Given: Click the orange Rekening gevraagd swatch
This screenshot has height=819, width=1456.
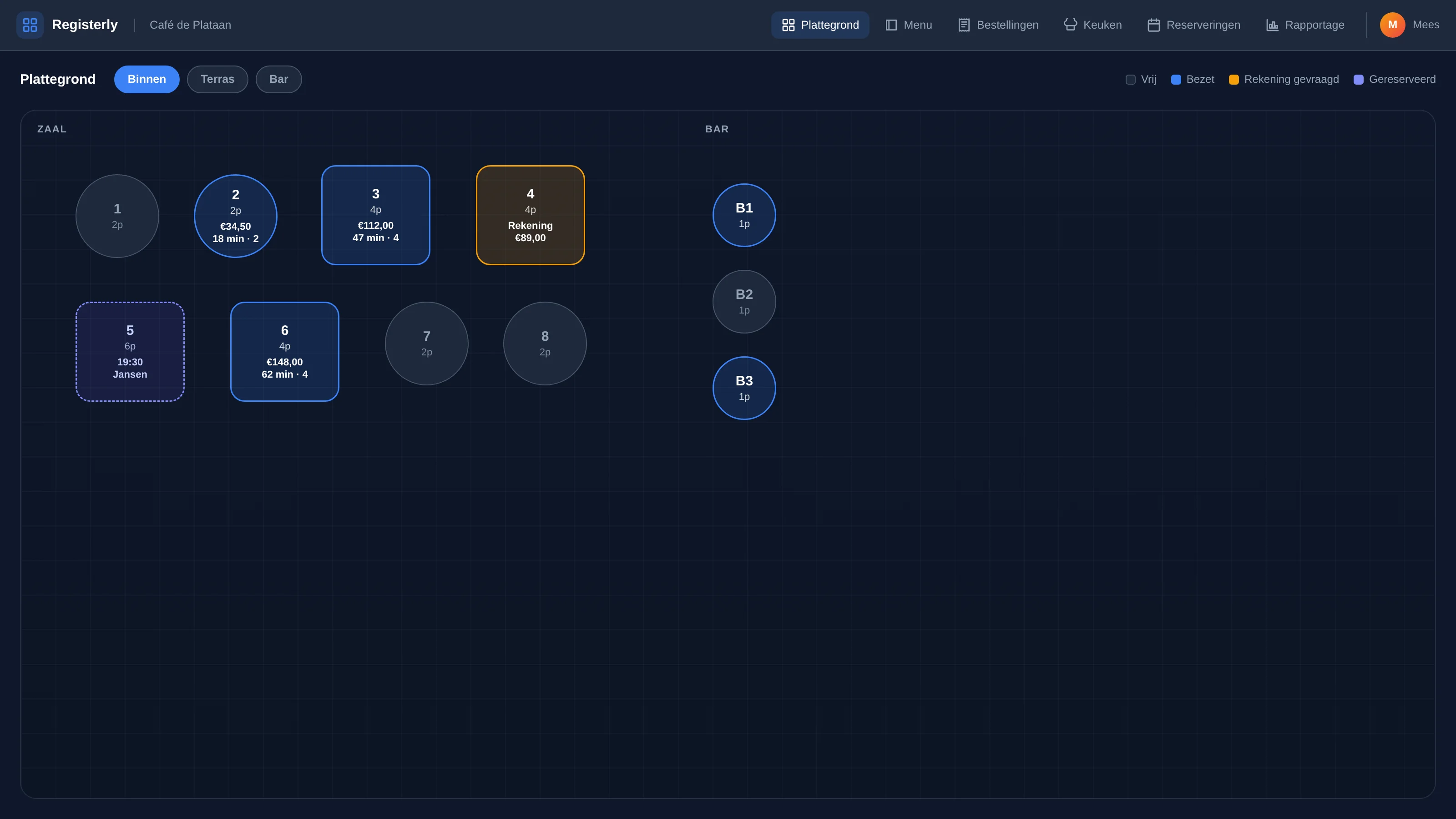Looking at the screenshot, I should coord(1234,80).
